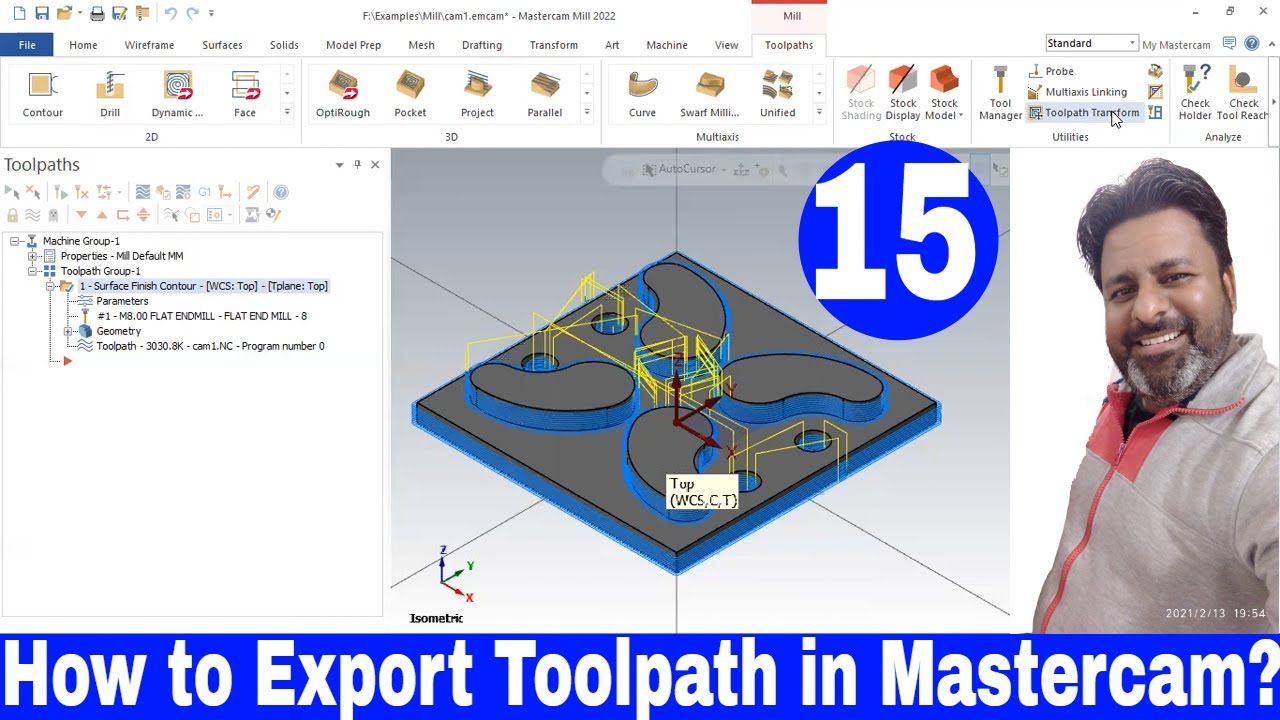Viewport: 1280px width, 720px height.
Task: Open a file with the folder icon
Action: 65,14
